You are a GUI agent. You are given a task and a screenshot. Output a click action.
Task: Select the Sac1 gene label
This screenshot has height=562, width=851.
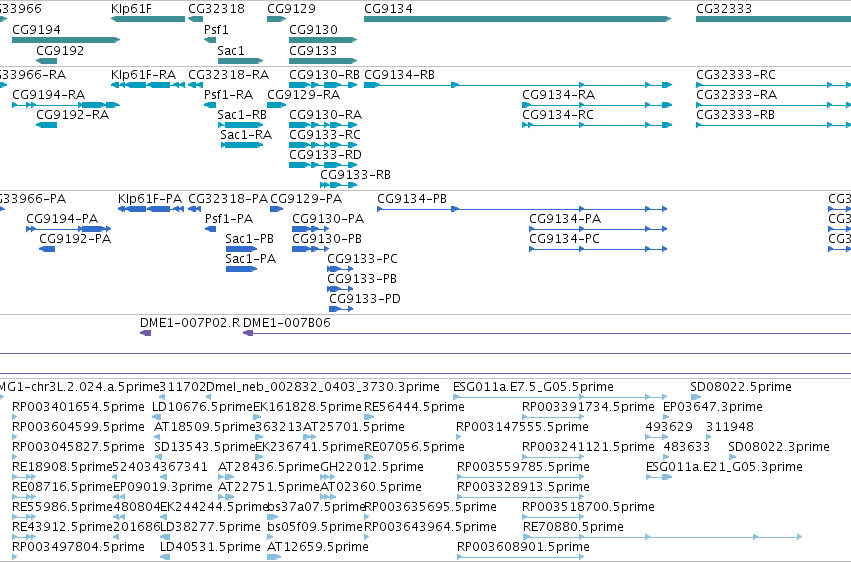click(231, 50)
